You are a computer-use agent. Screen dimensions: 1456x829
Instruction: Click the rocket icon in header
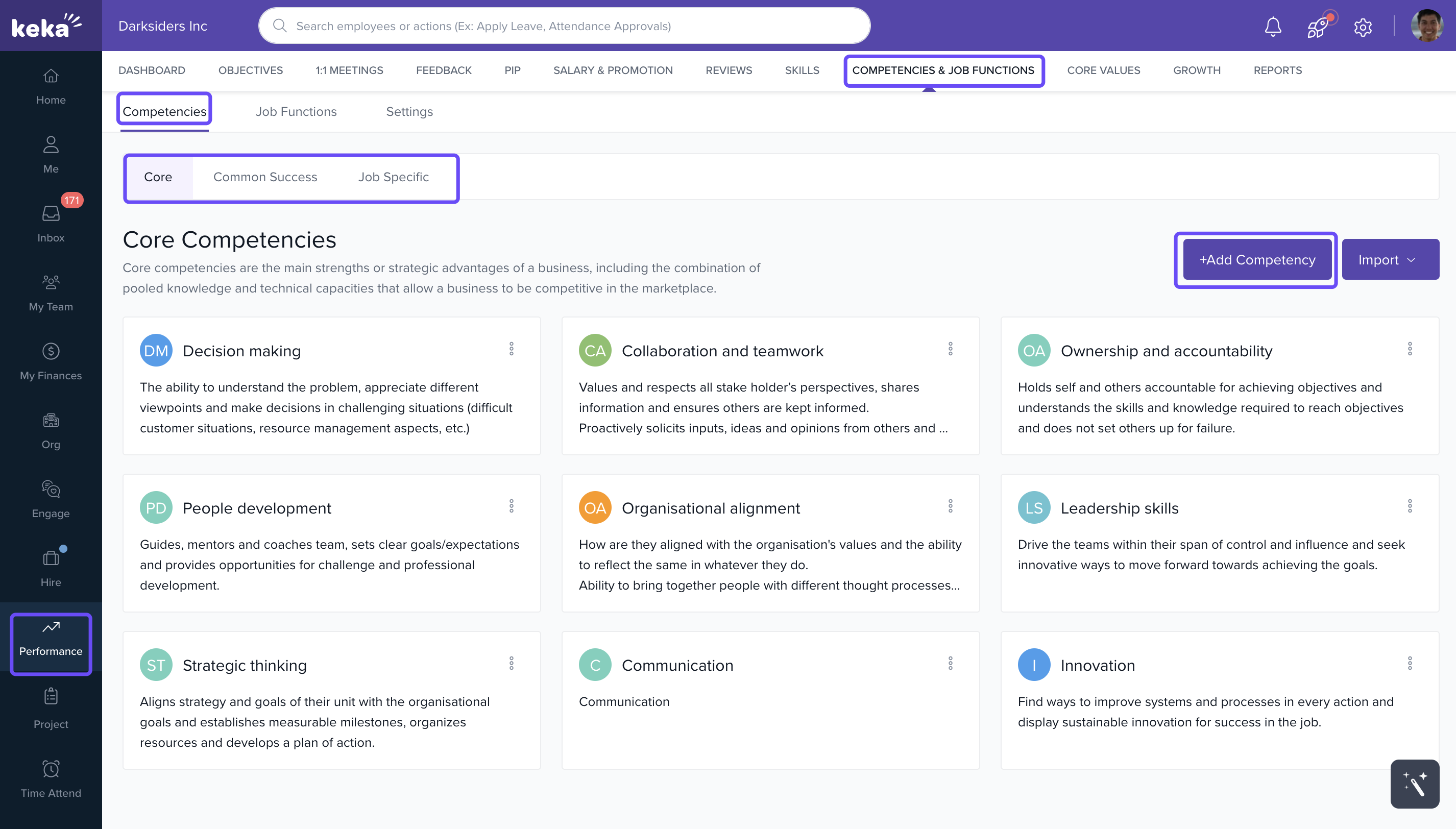pyautogui.click(x=1318, y=26)
